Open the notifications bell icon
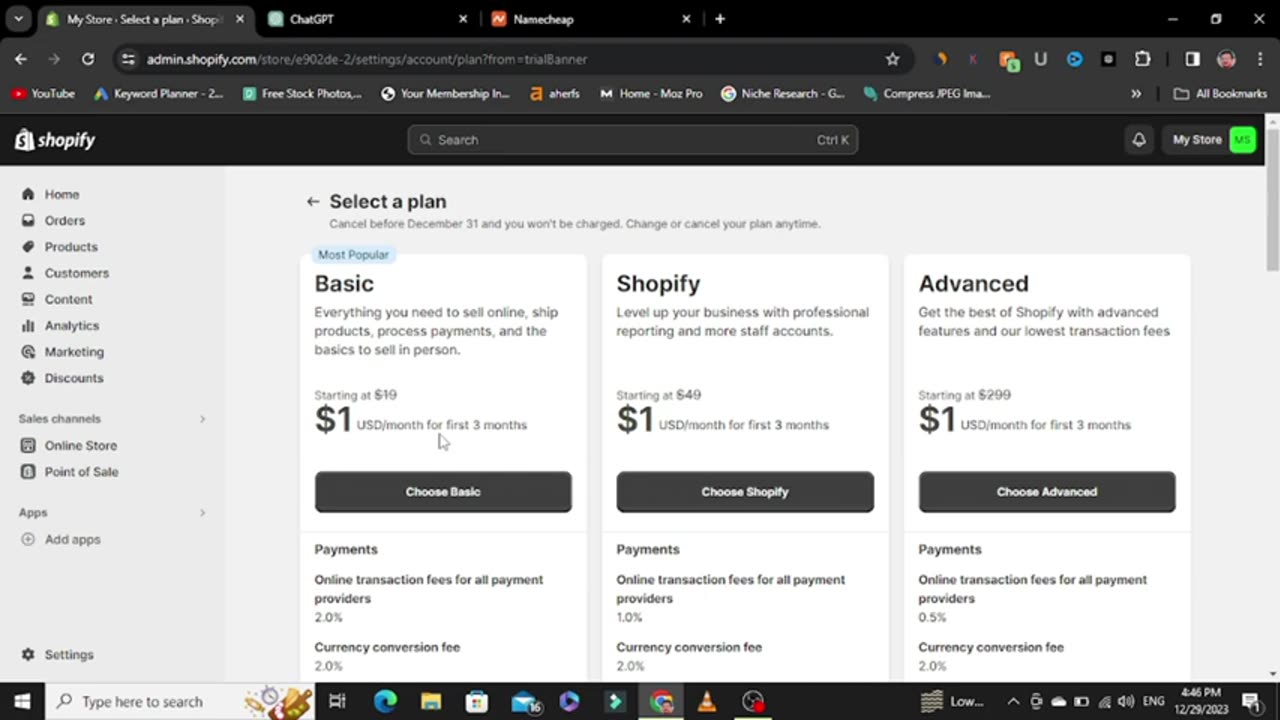The height and width of the screenshot is (720, 1280). [1139, 140]
